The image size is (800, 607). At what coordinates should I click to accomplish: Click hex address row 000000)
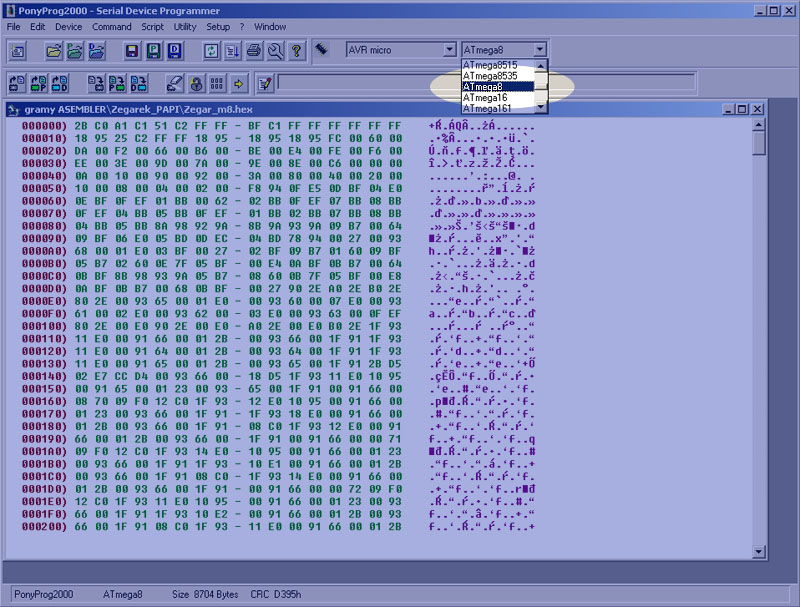click(44, 126)
